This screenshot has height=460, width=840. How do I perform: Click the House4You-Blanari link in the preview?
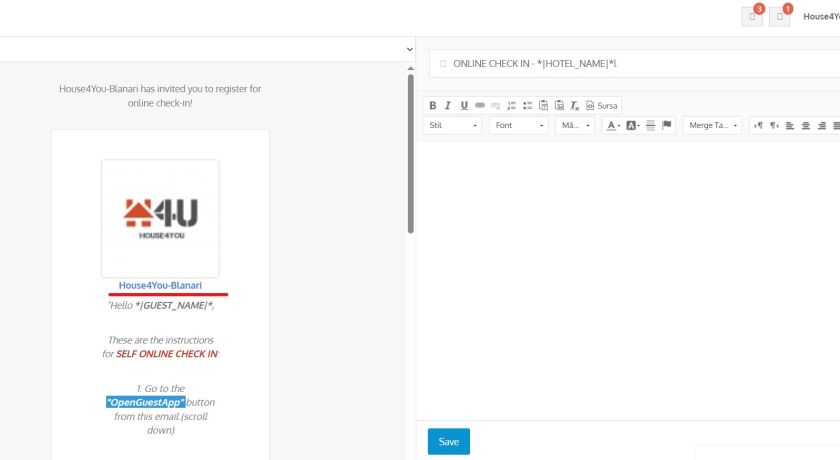click(160, 285)
